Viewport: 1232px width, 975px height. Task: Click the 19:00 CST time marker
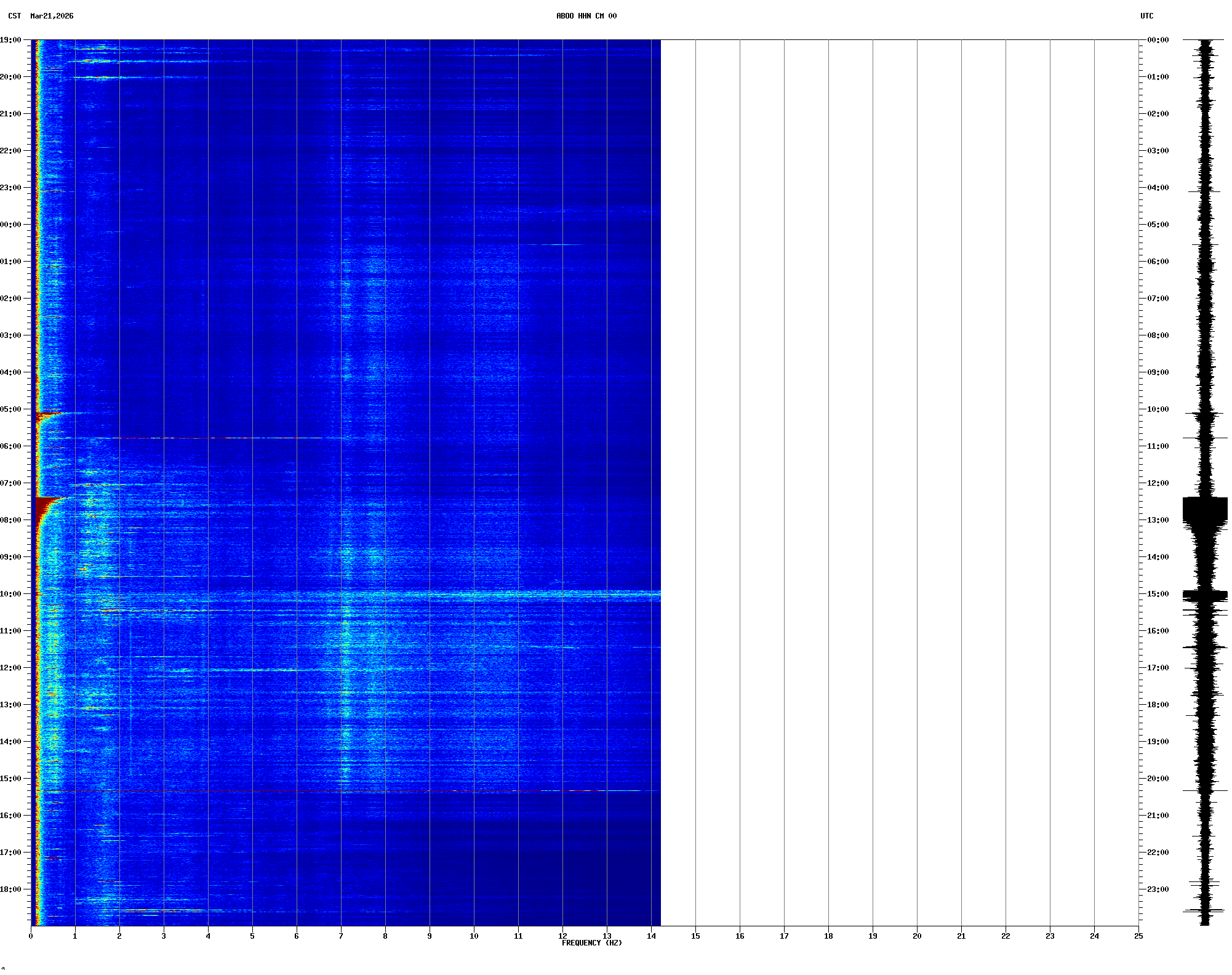10,40
